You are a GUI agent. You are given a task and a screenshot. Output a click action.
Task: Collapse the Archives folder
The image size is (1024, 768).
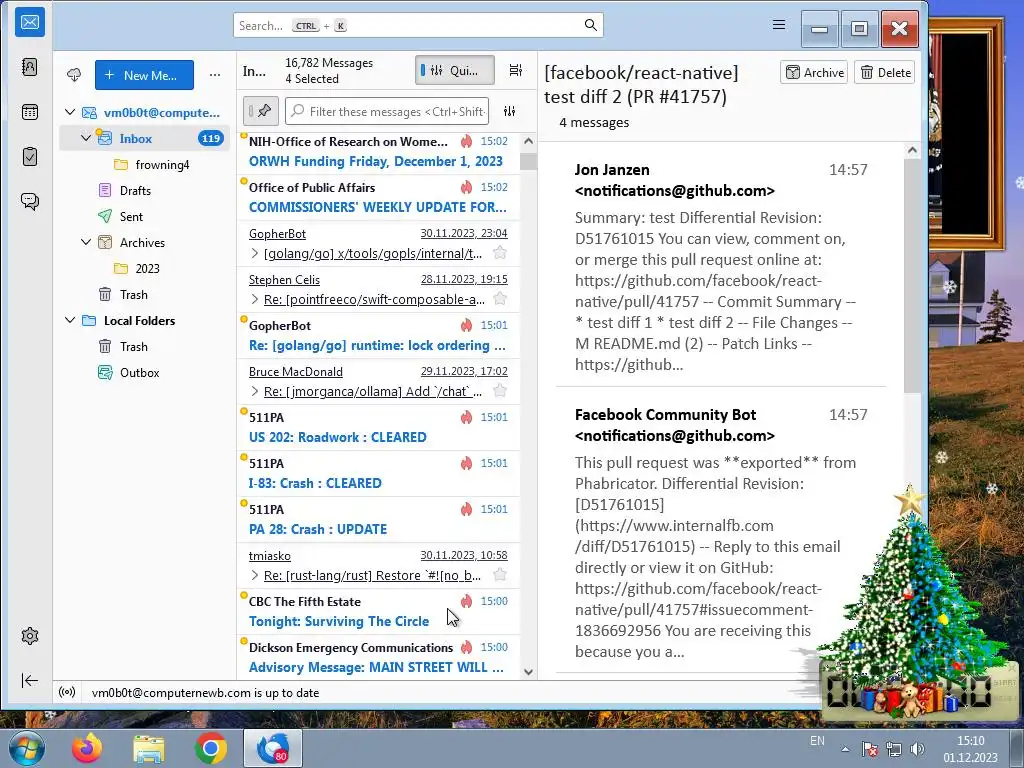(x=86, y=242)
